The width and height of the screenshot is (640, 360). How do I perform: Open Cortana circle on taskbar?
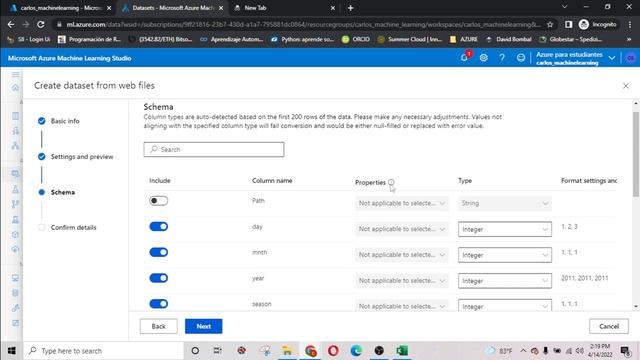(195, 351)
